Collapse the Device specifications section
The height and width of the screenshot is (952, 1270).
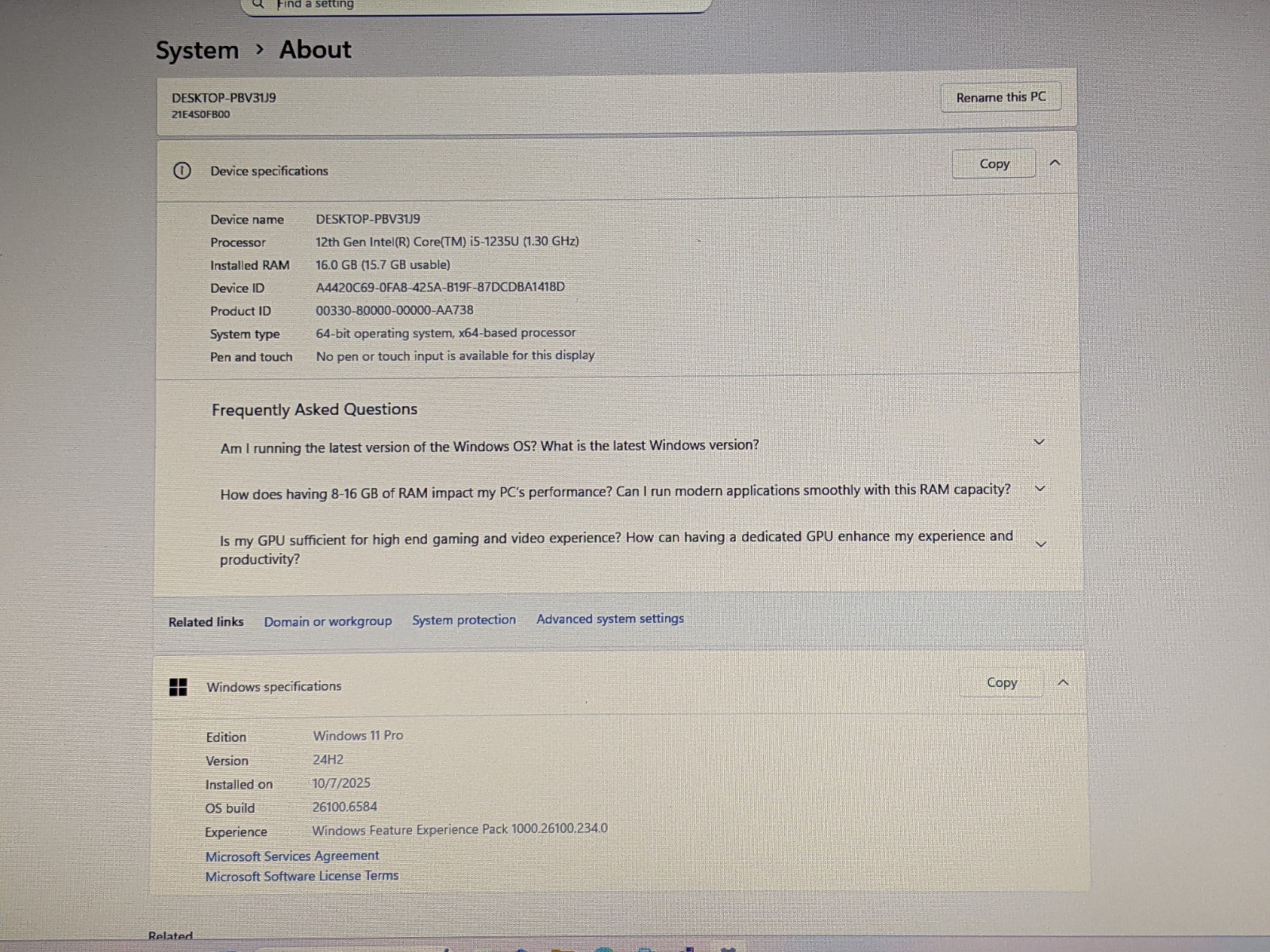(1055, 163)
